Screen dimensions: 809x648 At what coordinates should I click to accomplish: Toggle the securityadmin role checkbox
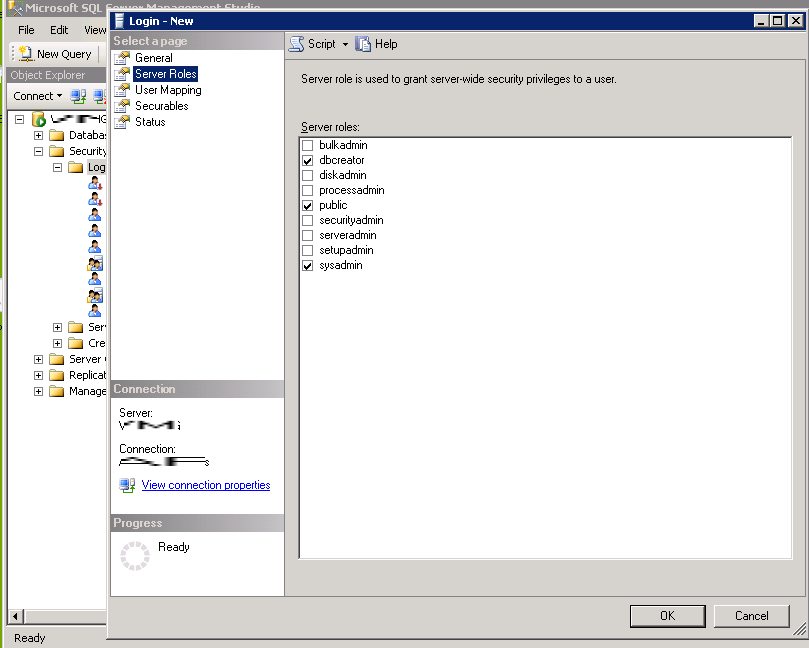308,221
